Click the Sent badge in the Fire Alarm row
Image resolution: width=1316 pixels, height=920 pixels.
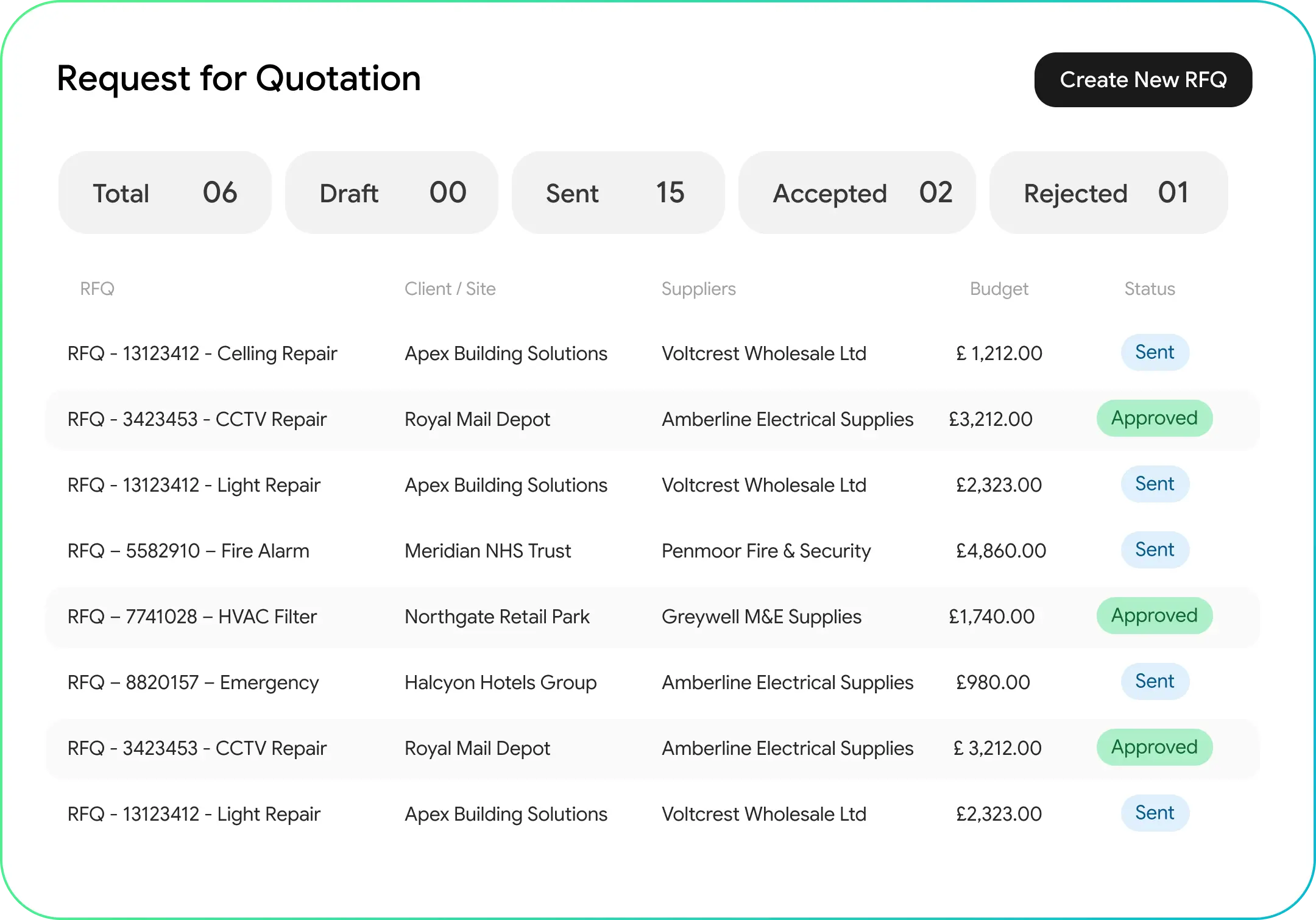coord(1155,550)
